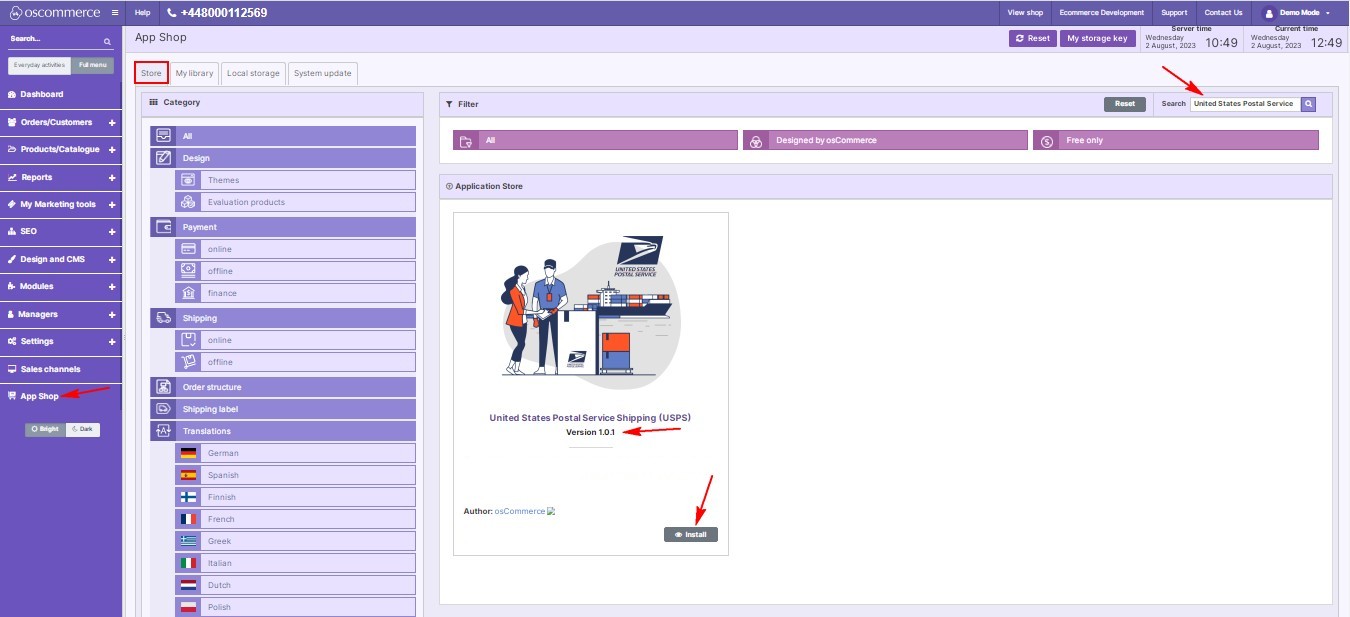
Task: Switch to Full menu mode
Action: click(x=92, y=65)
